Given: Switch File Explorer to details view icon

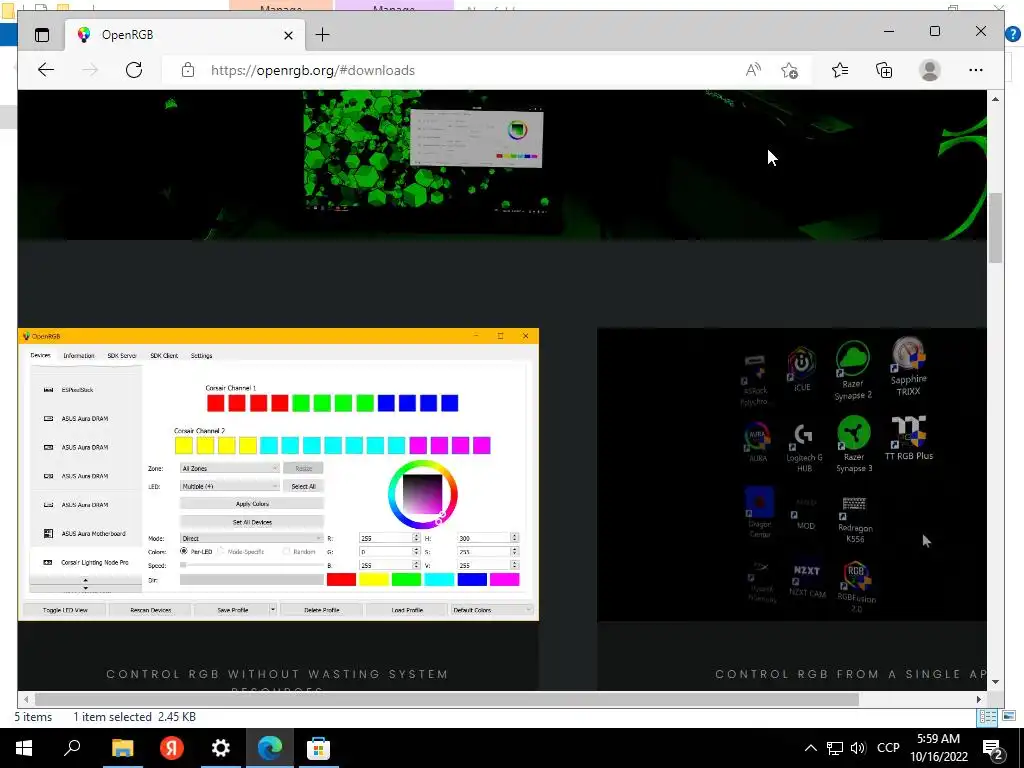Looking at the screenshot, I should (x=987, y=716).
